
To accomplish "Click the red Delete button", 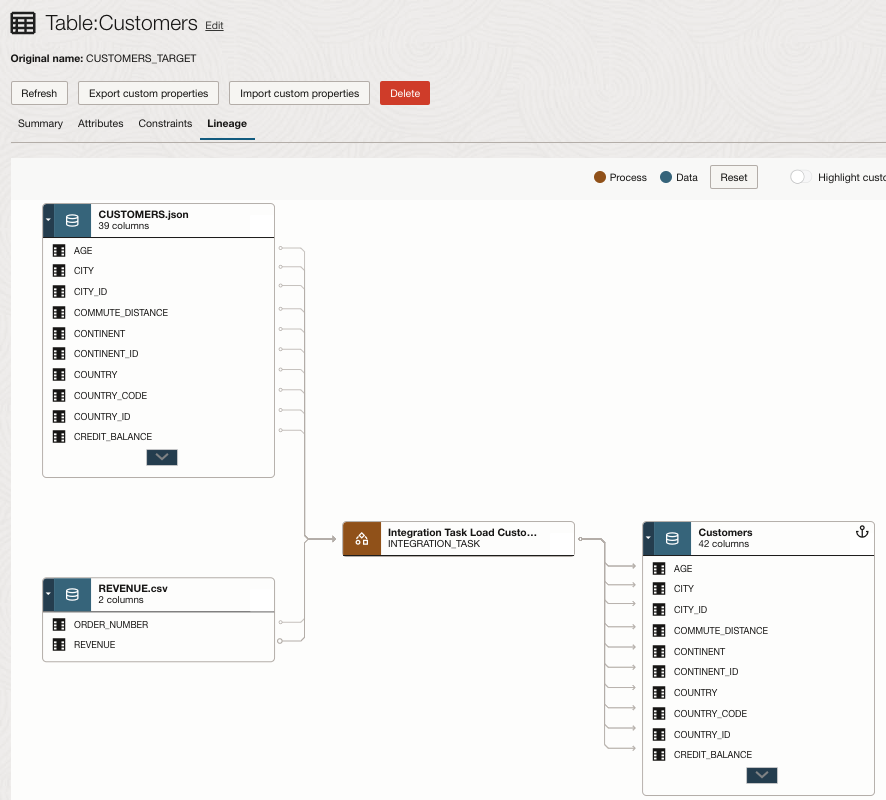I will pos(405,93).
